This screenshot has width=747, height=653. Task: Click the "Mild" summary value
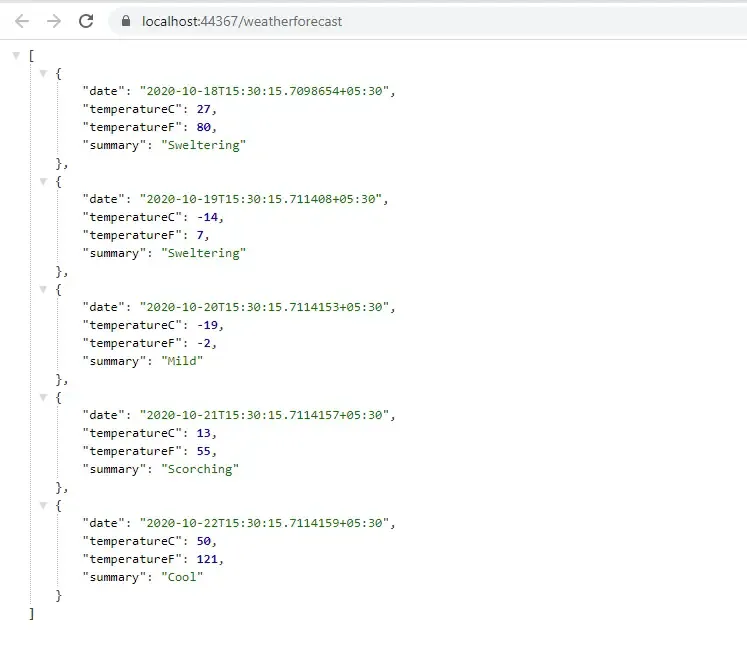click(182, 361)
